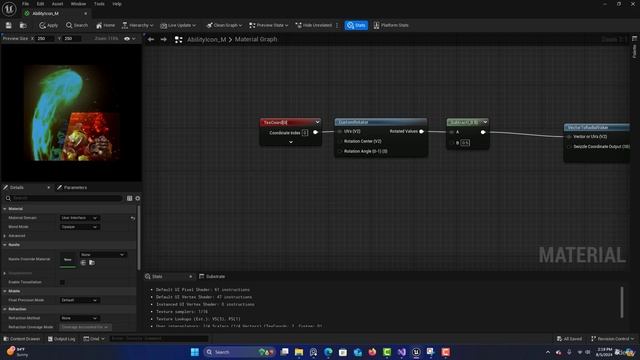This screenshot has width=640, height=360.
Task: Open the Live Update dropdown
Action: 178,25
